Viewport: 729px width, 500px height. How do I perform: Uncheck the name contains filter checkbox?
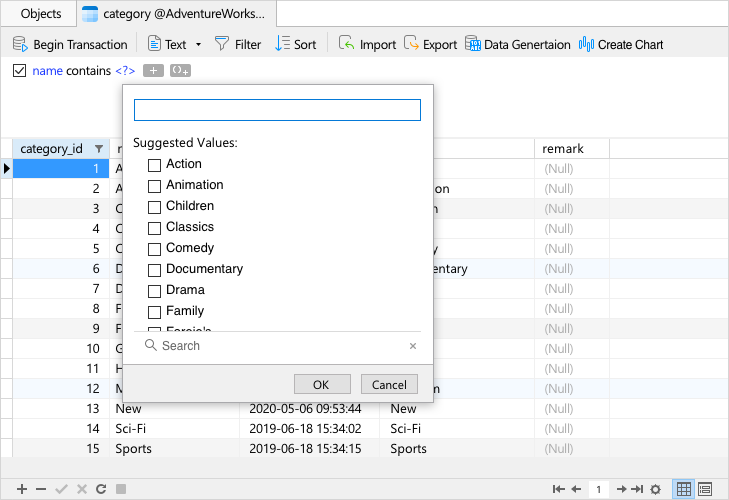(20, 71)
